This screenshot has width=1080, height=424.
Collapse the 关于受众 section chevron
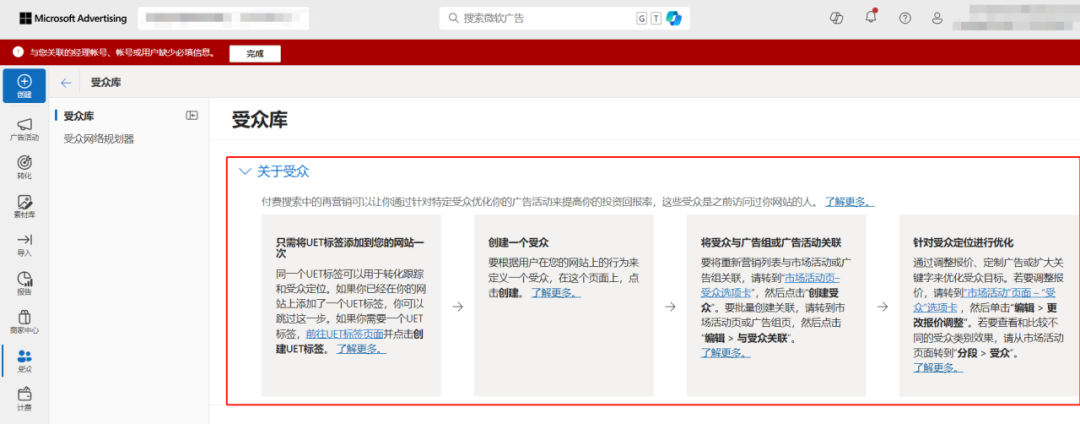click(x=244, y=172)
